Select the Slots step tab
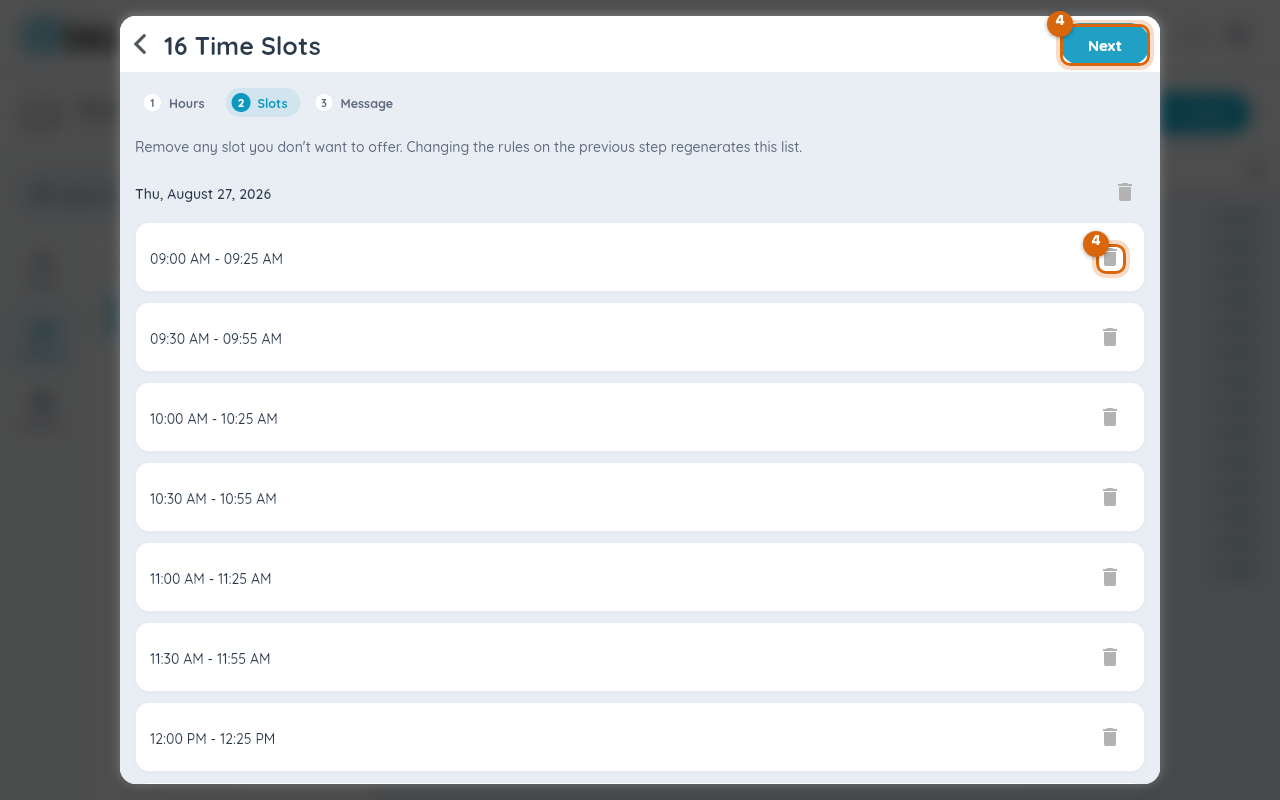The width and height of the screenshot is (1280, 800). (x=262, y=103)
